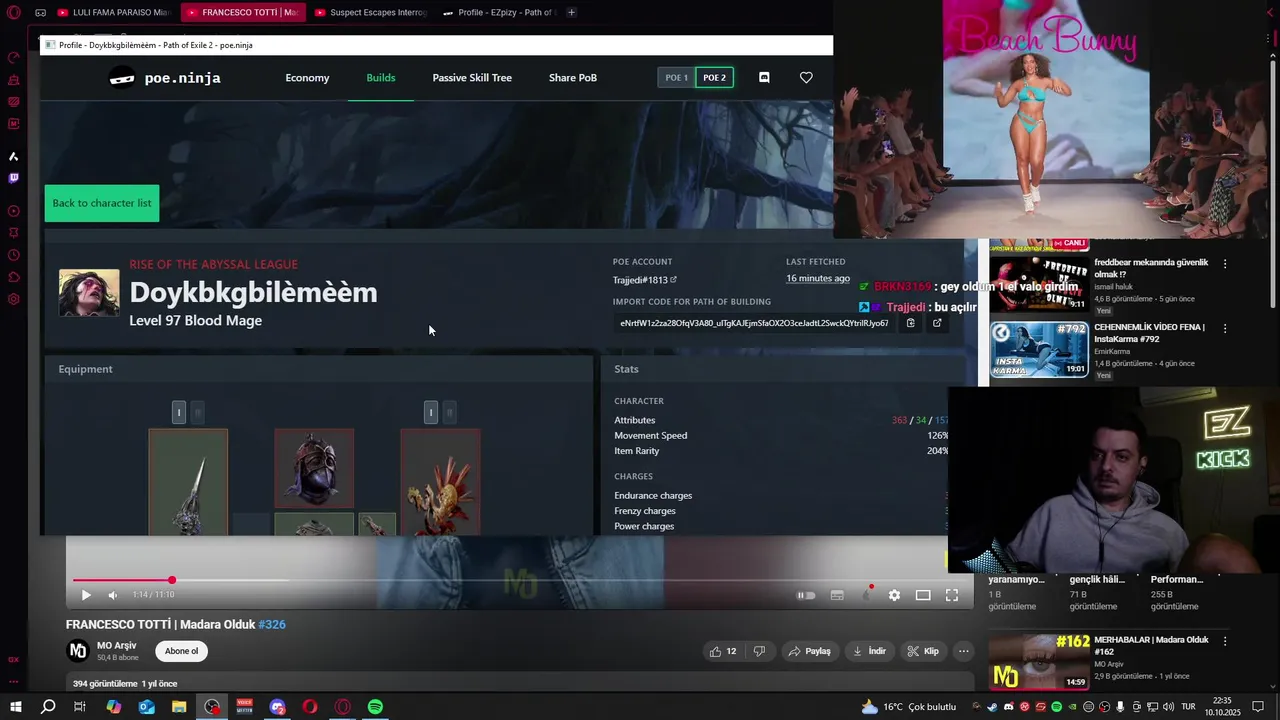
Task: Toggle YouTube autoplay switch
Action: click(806, 595)
